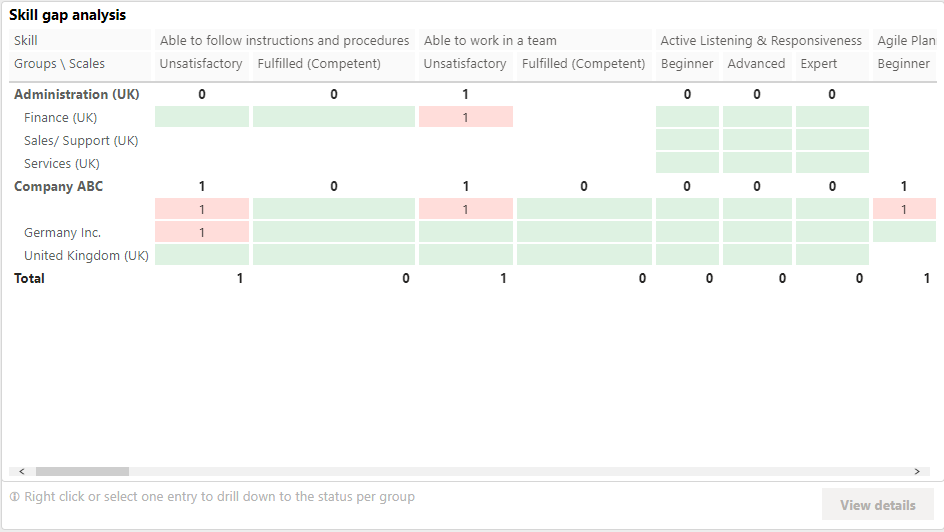Click 'Able to follow instructions and procedures' header
Image resolution: width=944 pixels, height=532 pixels.
pos(284,41)
